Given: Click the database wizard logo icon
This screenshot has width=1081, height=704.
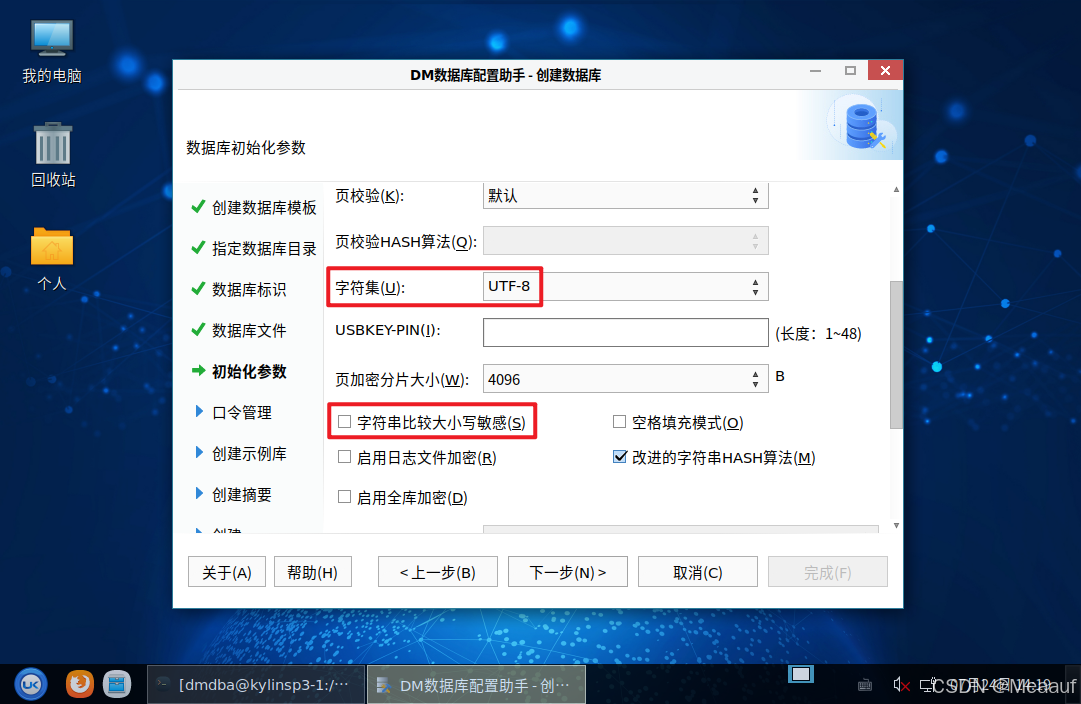Looking at the screenshot, I should click(862, 125).
